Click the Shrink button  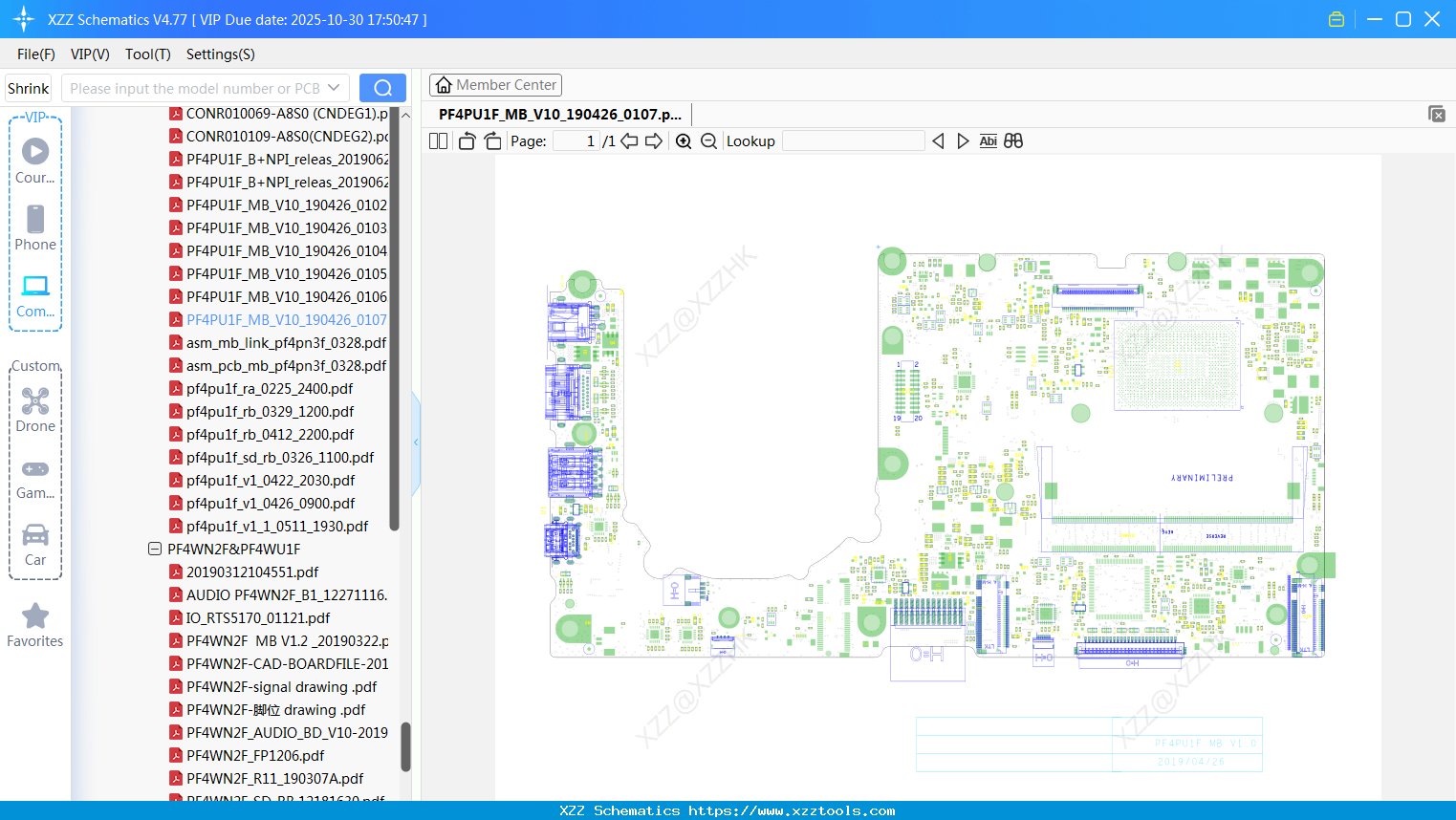click(29, 88)
